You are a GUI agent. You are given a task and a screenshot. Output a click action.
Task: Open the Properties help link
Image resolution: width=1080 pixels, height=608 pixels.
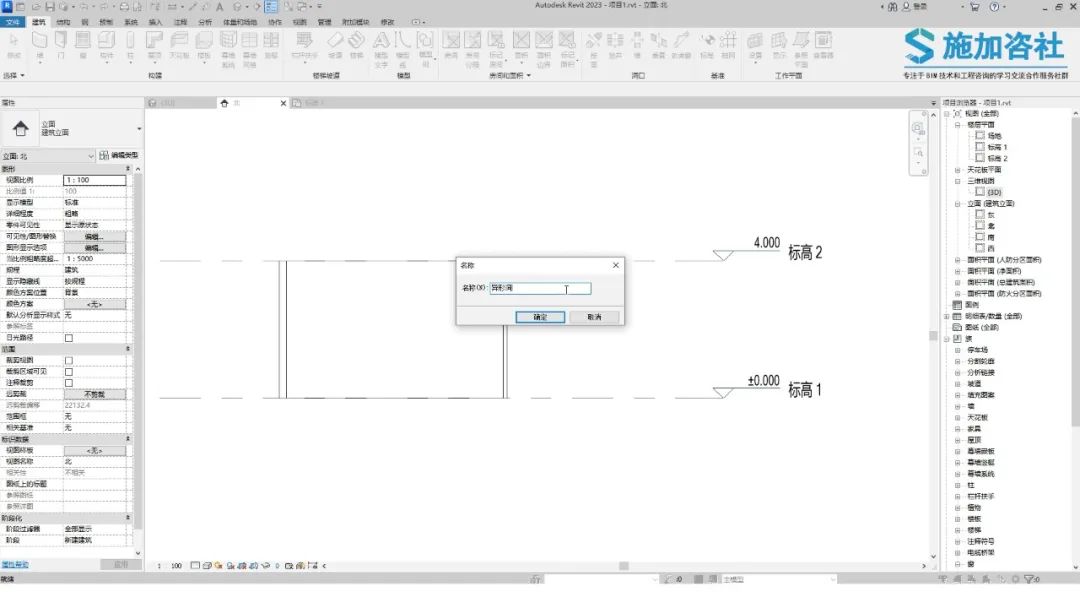click(15, 565)
